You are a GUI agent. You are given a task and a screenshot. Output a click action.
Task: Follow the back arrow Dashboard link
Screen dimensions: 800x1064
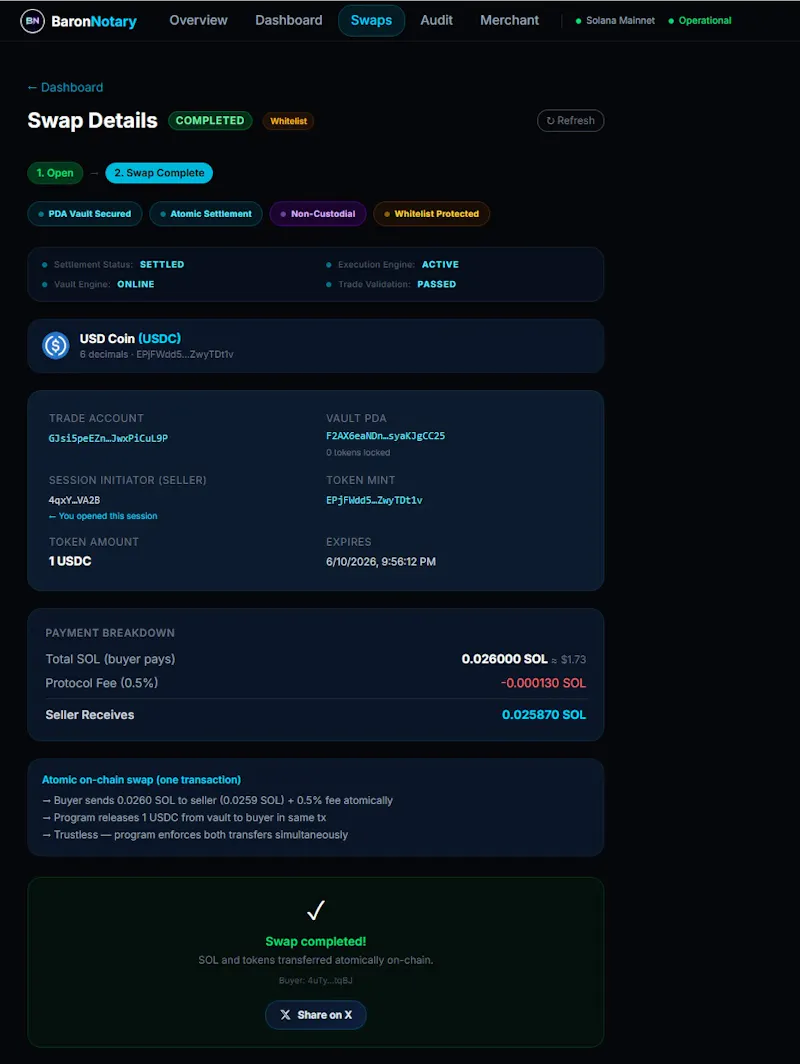pyautogui.click(x=65, y=88)
